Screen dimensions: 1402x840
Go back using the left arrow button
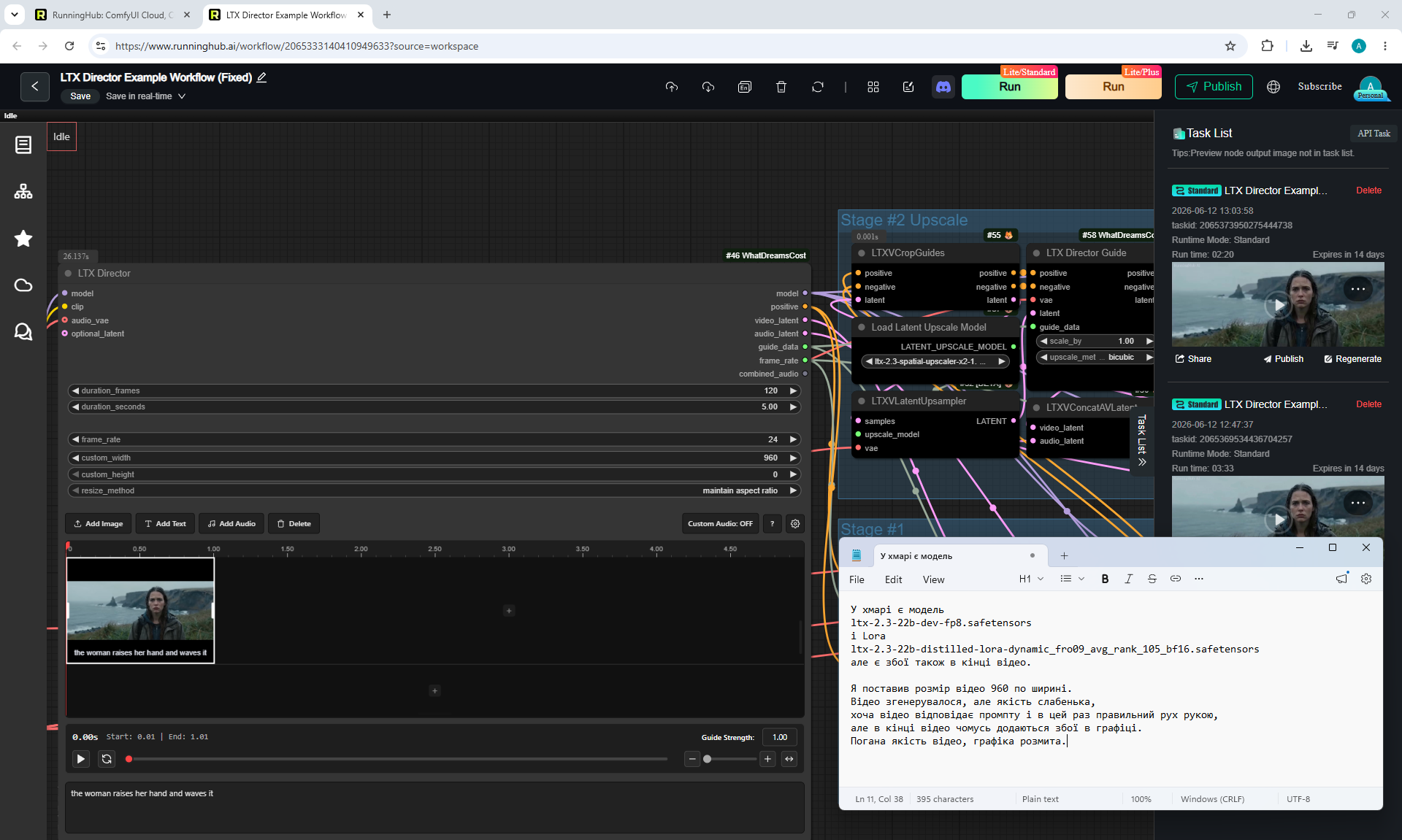35,86
